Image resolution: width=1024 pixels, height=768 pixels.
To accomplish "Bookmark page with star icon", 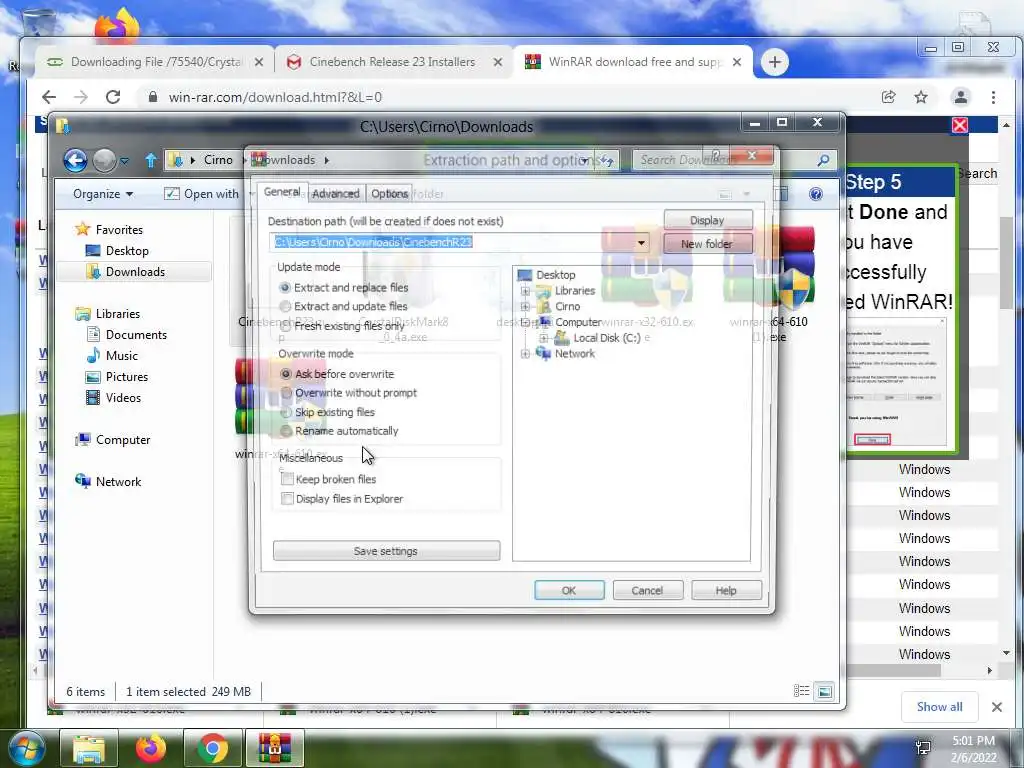I will coord(921,97).
